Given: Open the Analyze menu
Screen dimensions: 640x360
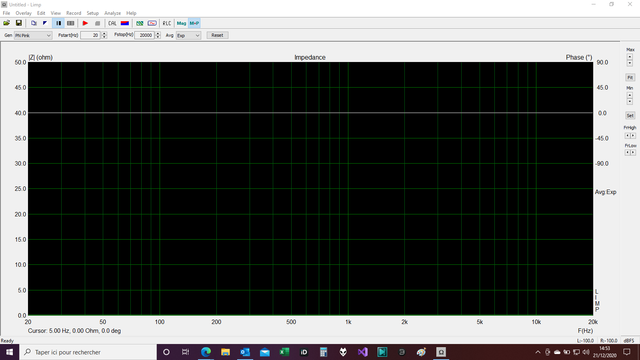Looking at the screenshot, I should point(112,13).
